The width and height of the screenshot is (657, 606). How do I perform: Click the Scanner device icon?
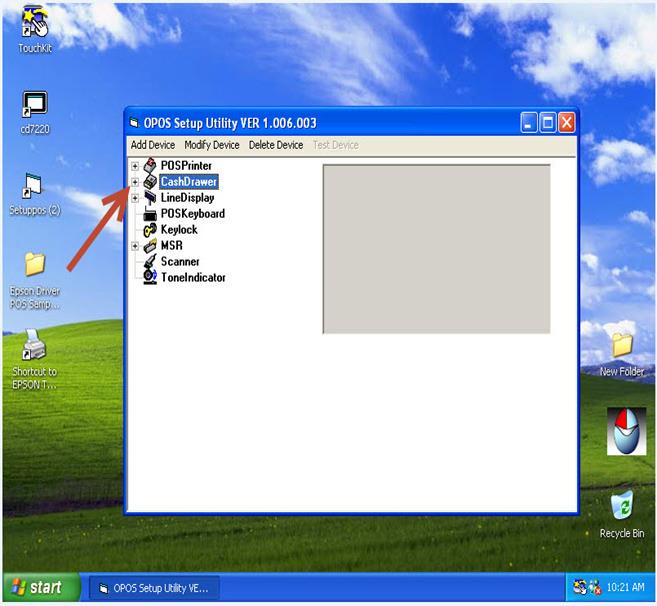click(x=150, y=262)
